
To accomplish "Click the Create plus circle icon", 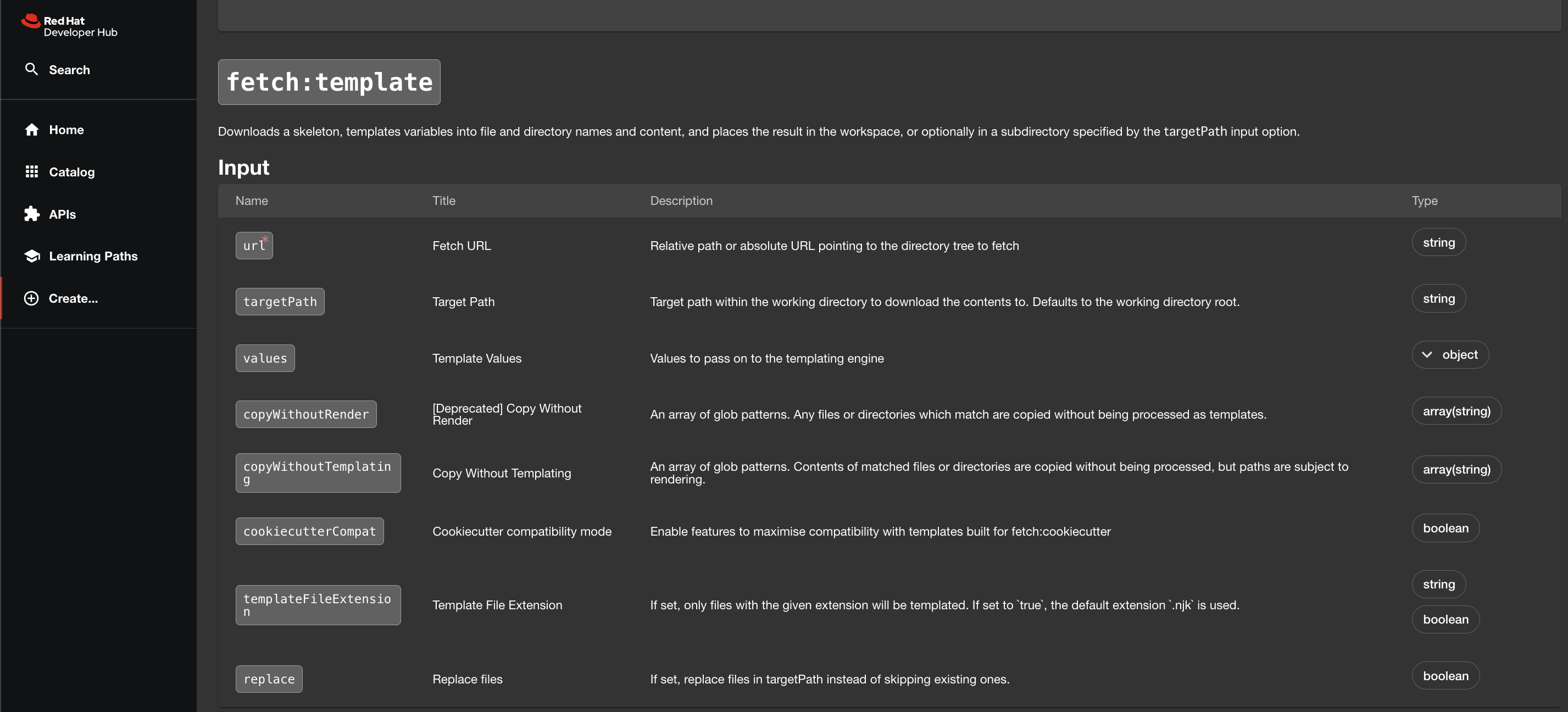I will (31, 298).
